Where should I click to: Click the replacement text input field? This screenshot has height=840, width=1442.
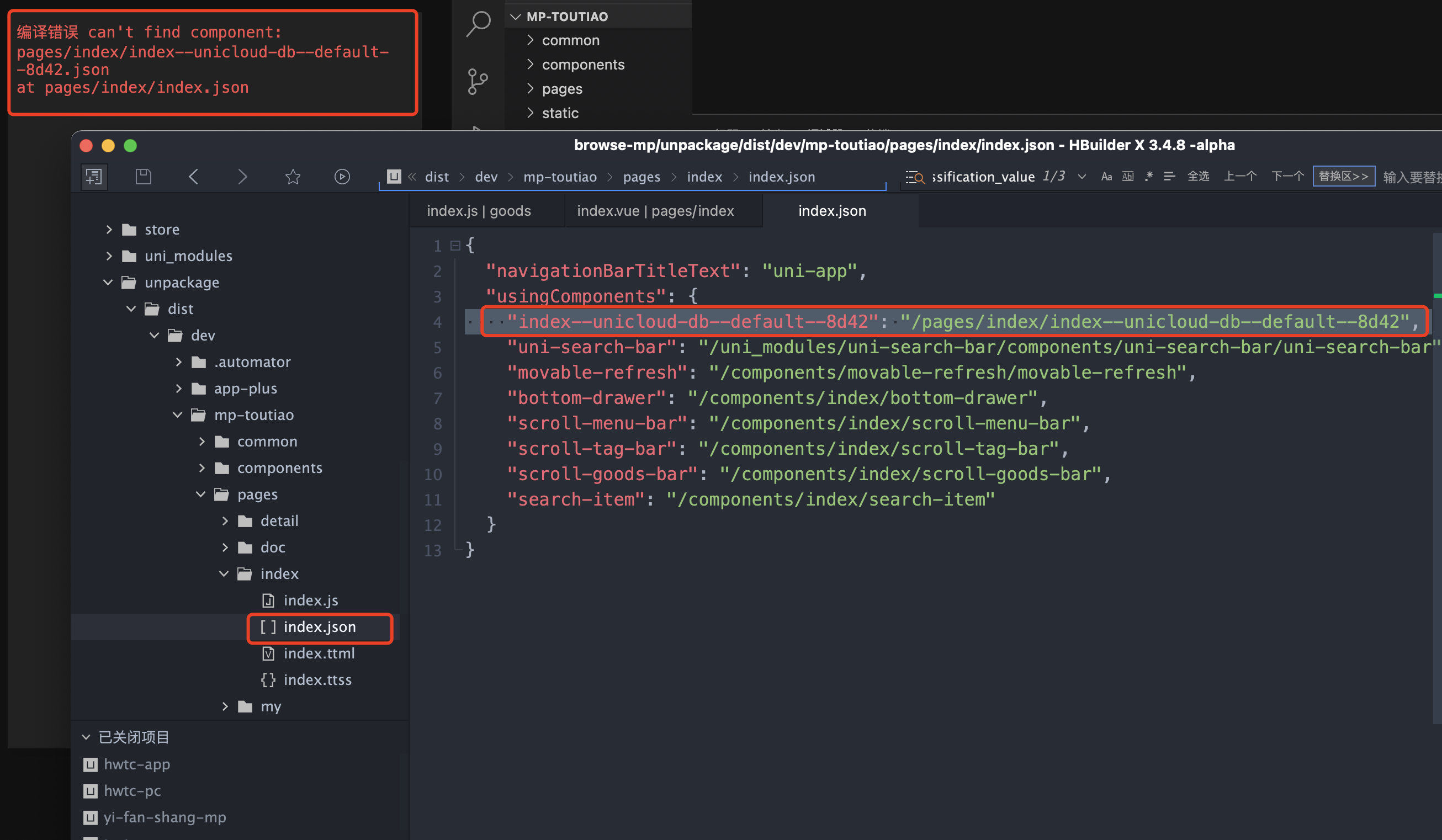coord(1412,177)
